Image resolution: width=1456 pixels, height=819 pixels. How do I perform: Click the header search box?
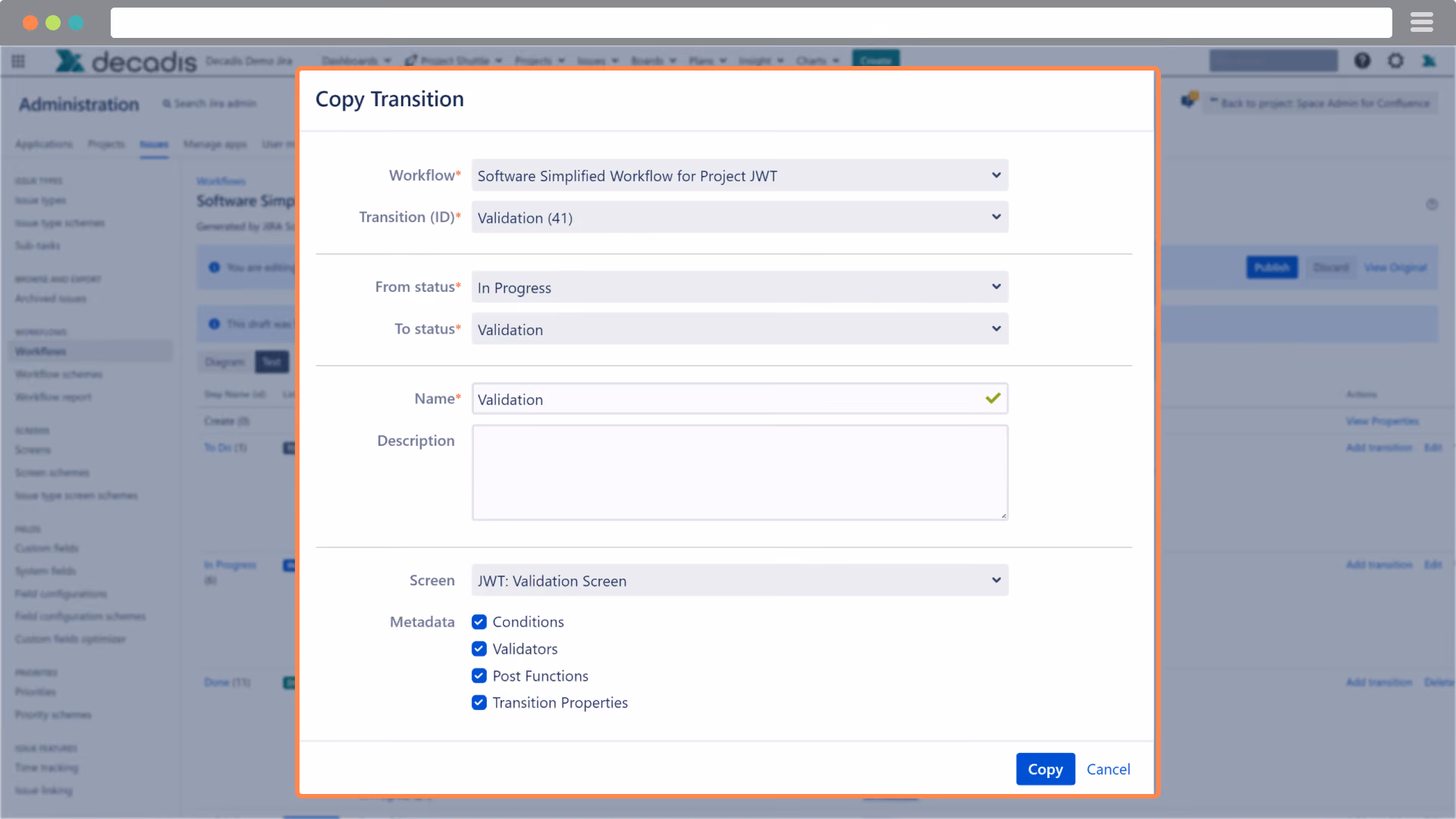coord(1273,61)
